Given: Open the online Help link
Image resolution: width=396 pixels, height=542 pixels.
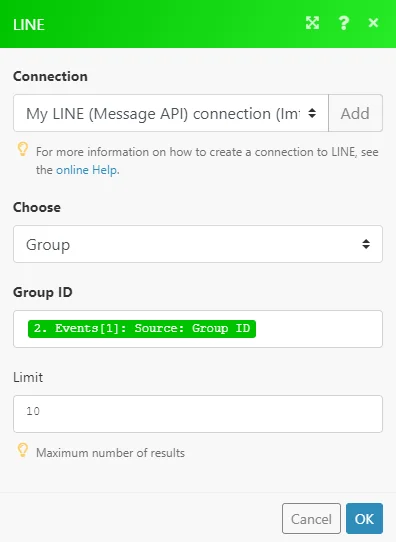Looking at the screenshot, I should pos(86,170).
